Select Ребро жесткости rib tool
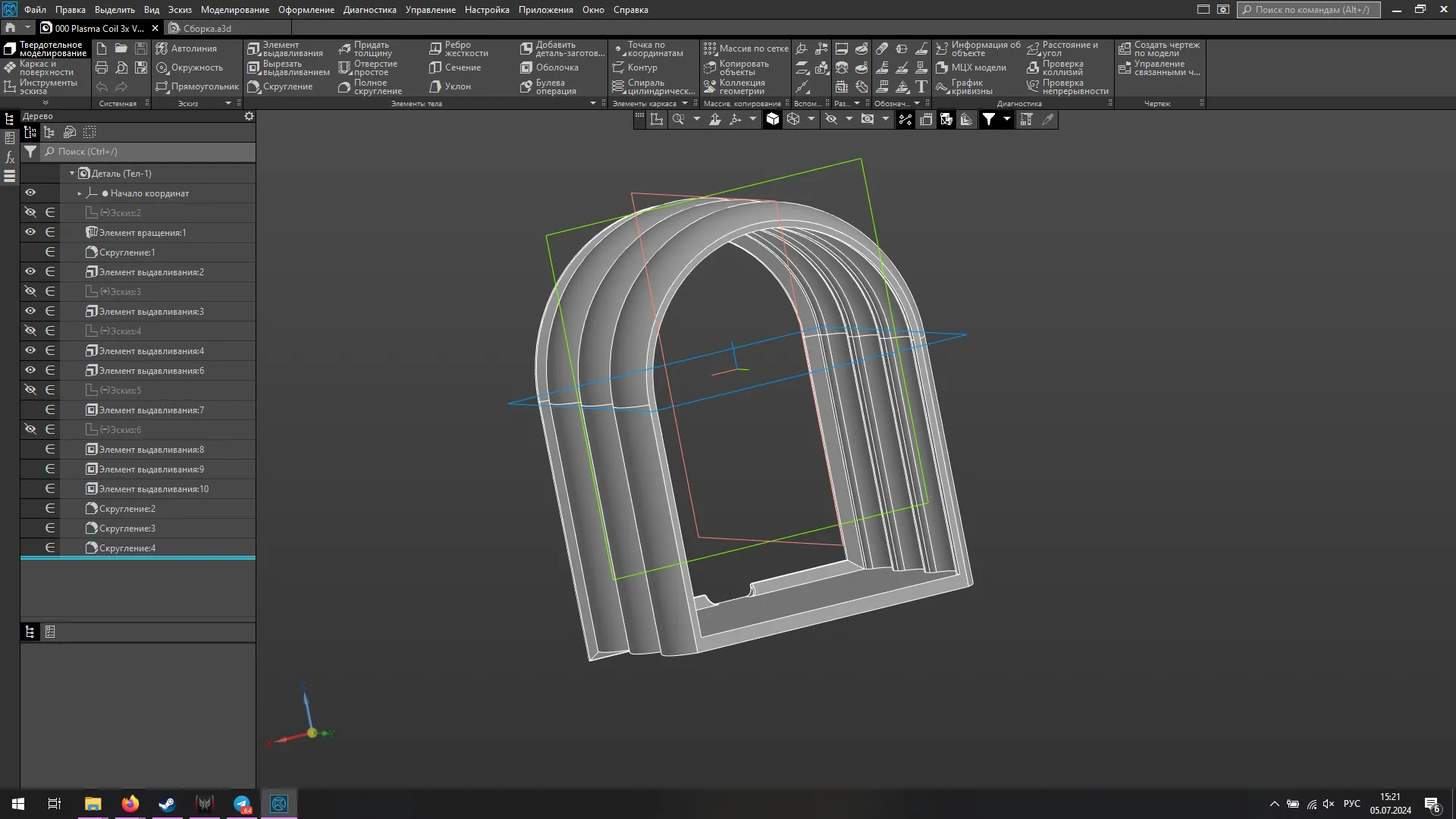The height and width of the screenshot is (819, 1456). (459, 49)
